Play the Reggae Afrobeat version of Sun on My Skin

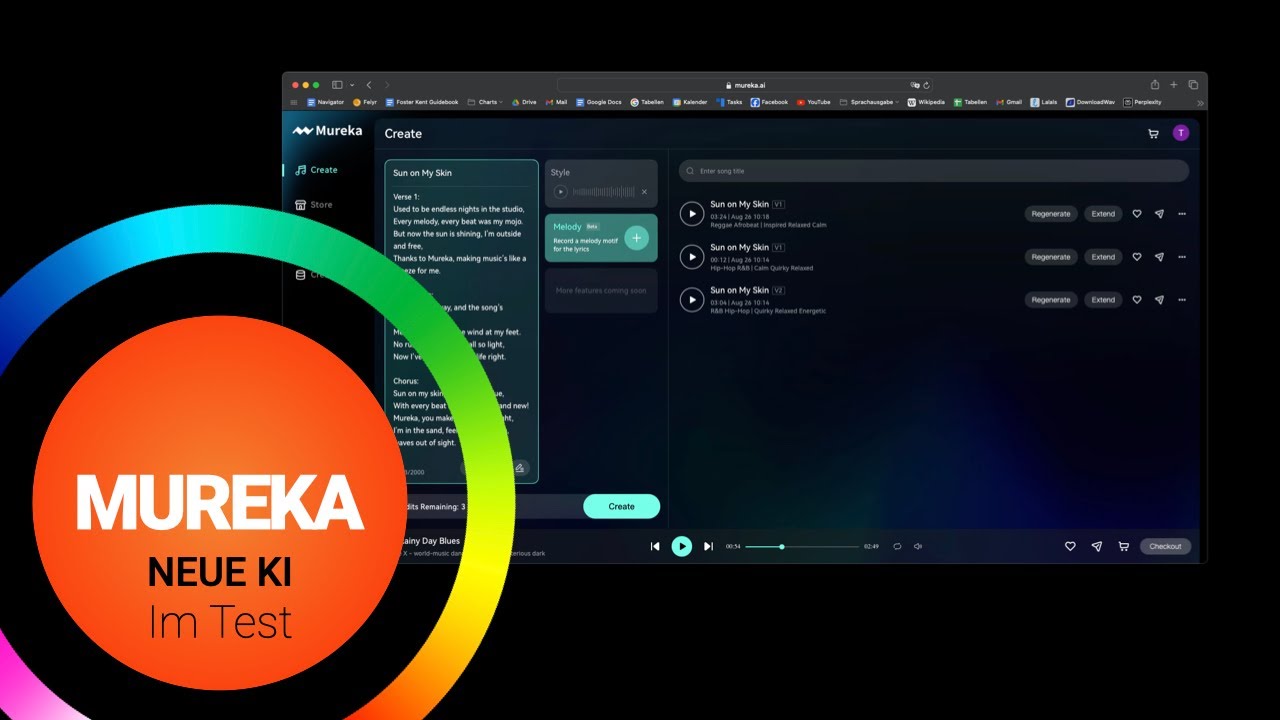pos(692,214)
